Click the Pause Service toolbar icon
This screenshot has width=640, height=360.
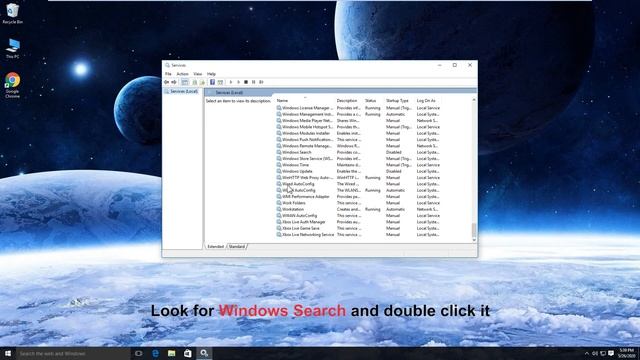(253, 82)
